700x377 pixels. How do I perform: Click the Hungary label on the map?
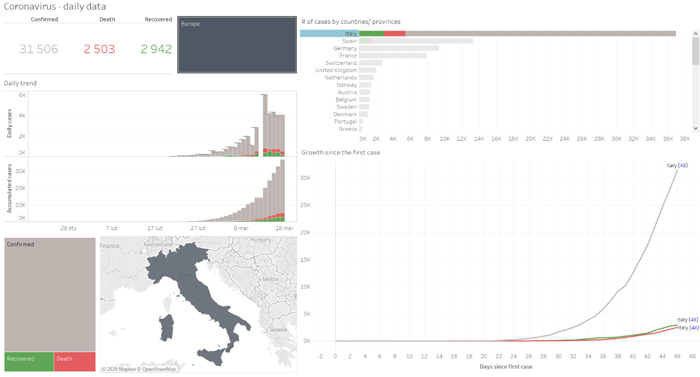[260, 240]
